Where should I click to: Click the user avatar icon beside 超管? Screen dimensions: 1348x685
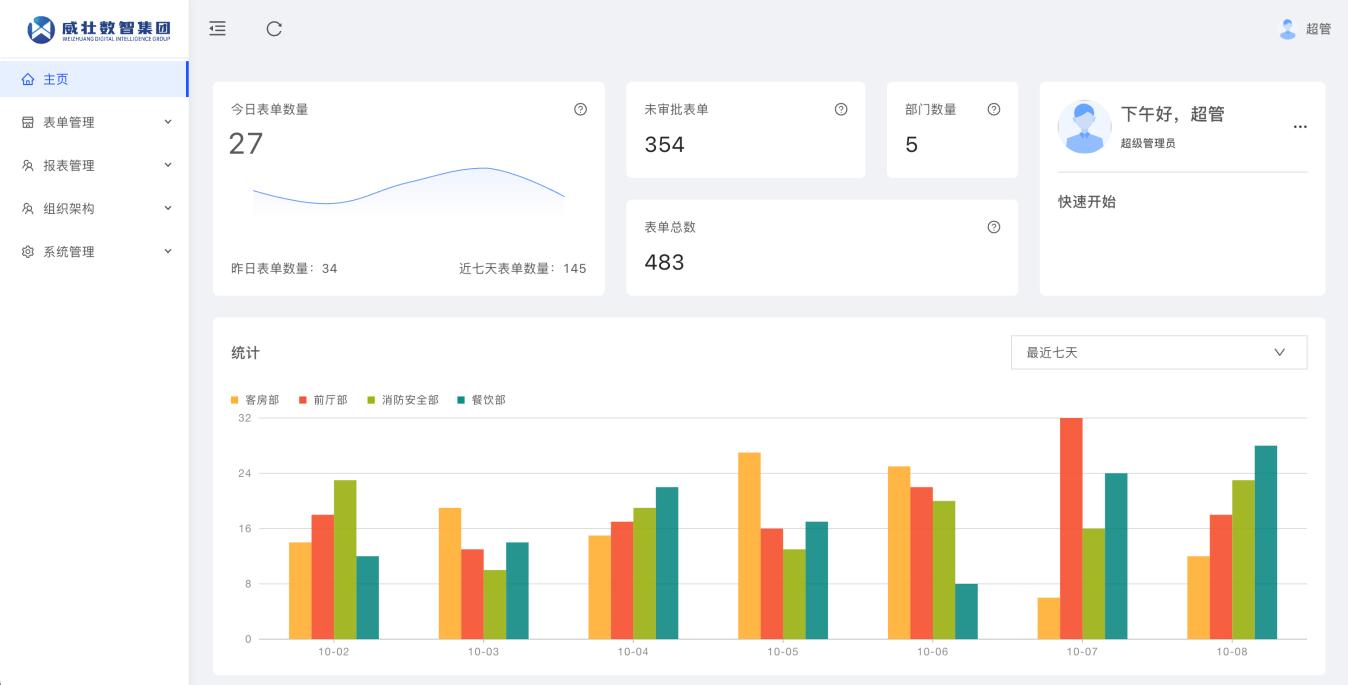(1288, 29)
